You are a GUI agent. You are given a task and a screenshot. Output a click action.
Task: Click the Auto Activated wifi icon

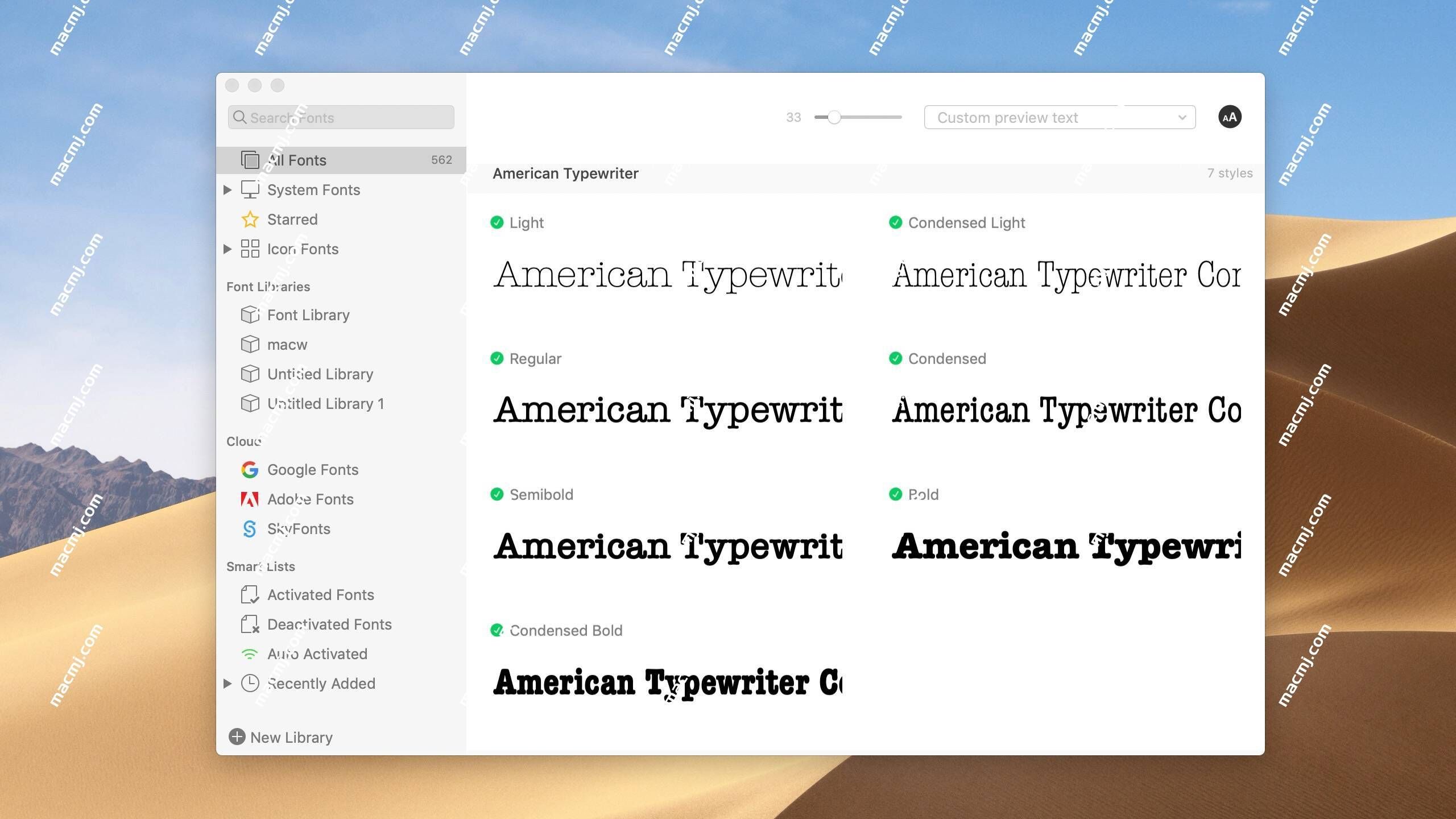tap(250, 654)
